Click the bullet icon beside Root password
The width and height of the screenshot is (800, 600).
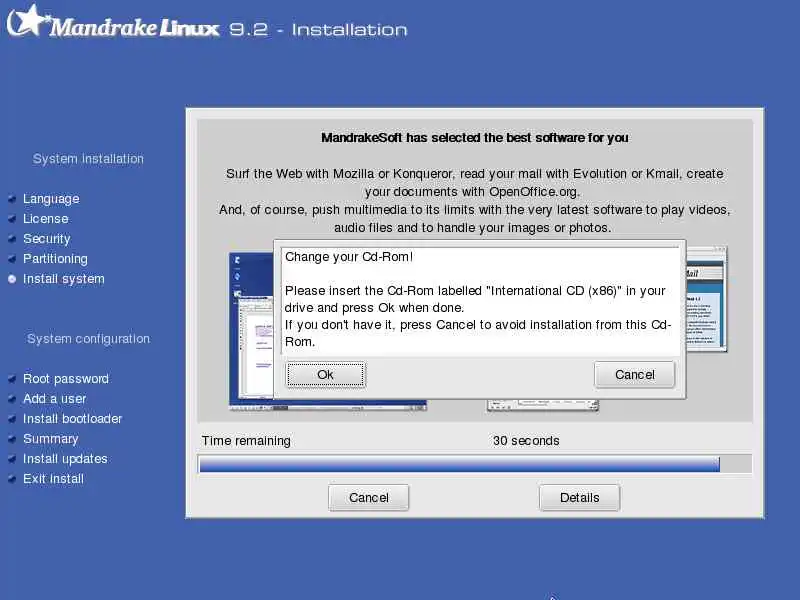(12, 379)
